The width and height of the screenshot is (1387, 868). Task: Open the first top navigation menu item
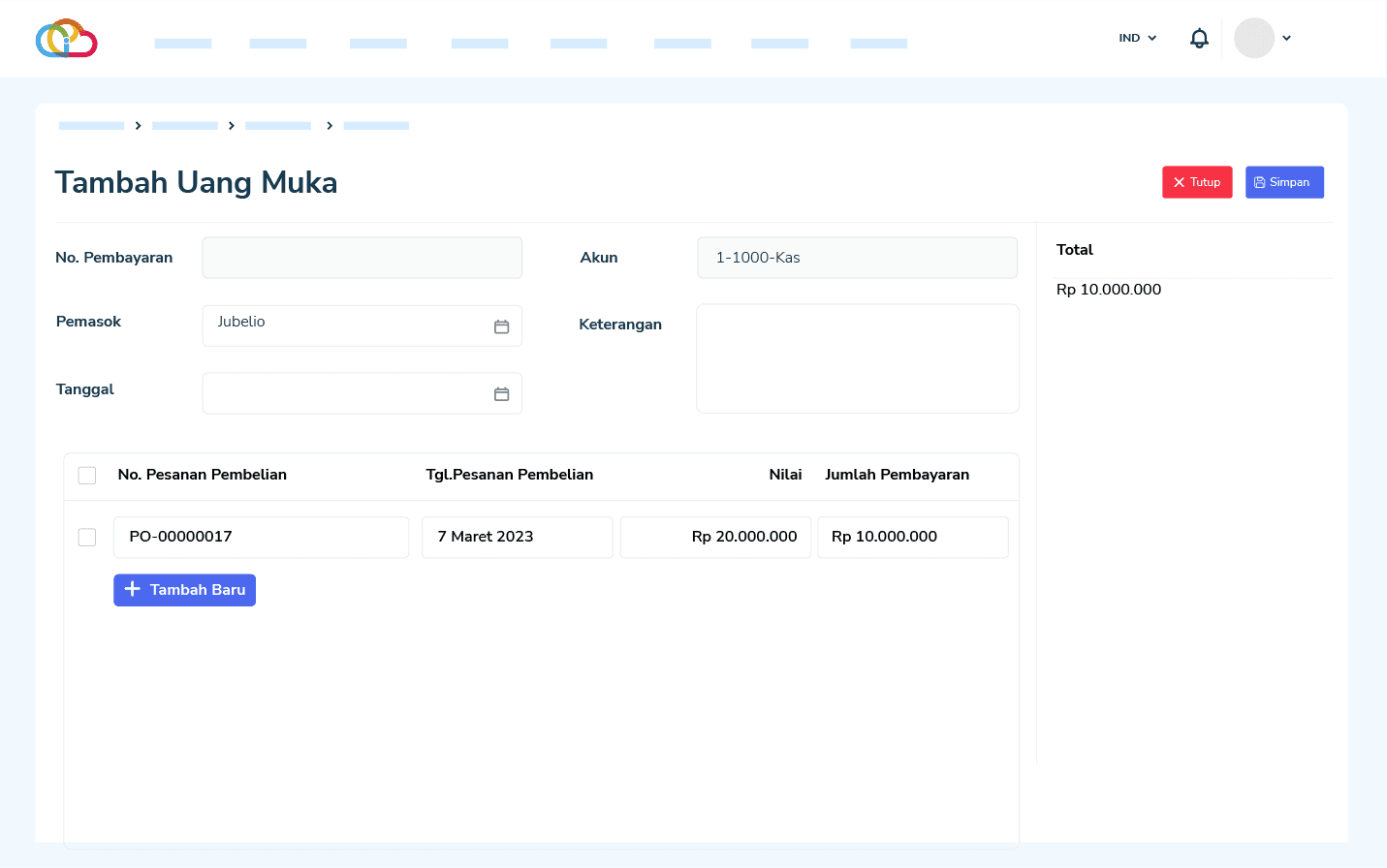(183, 44)
